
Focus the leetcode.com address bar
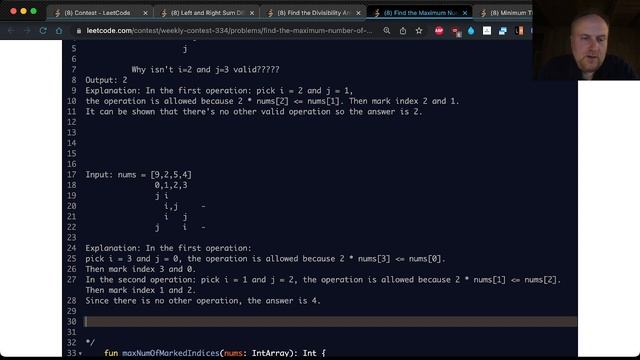[x=229, y=31]
